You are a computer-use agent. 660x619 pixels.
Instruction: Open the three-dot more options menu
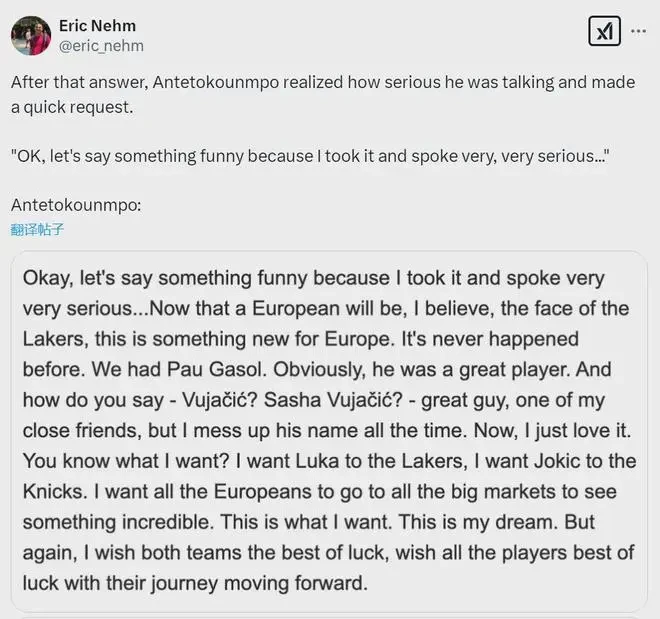[x=639, y=31]
